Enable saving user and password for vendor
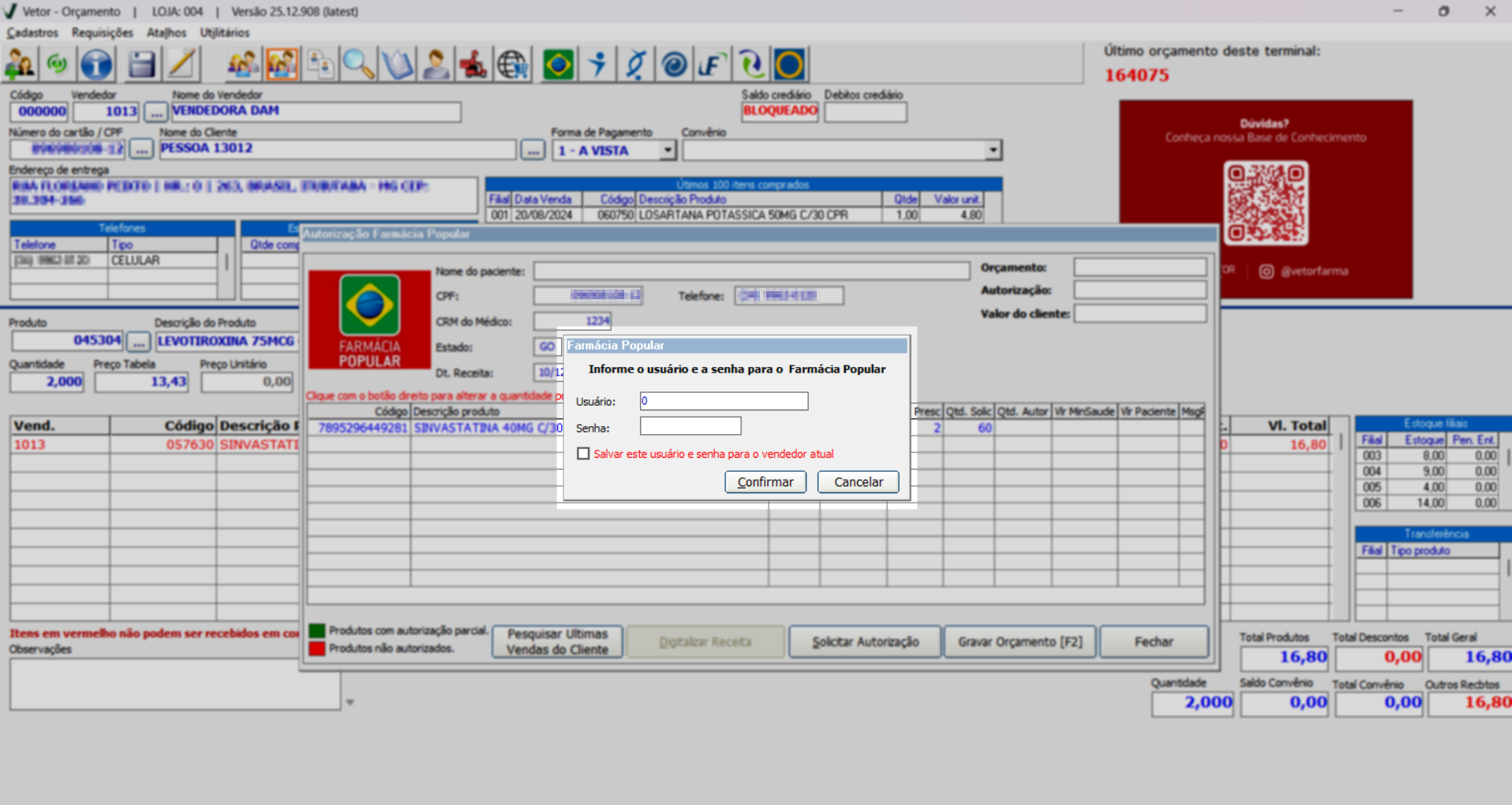 tap(583, 454)
